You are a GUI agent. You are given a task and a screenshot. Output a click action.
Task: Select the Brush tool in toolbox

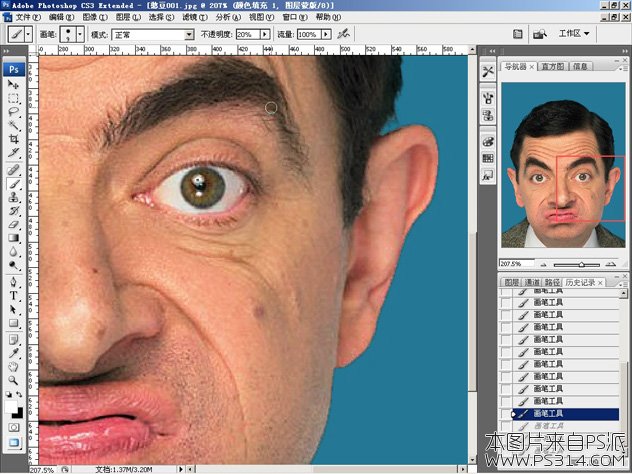(x=14, y=184)
